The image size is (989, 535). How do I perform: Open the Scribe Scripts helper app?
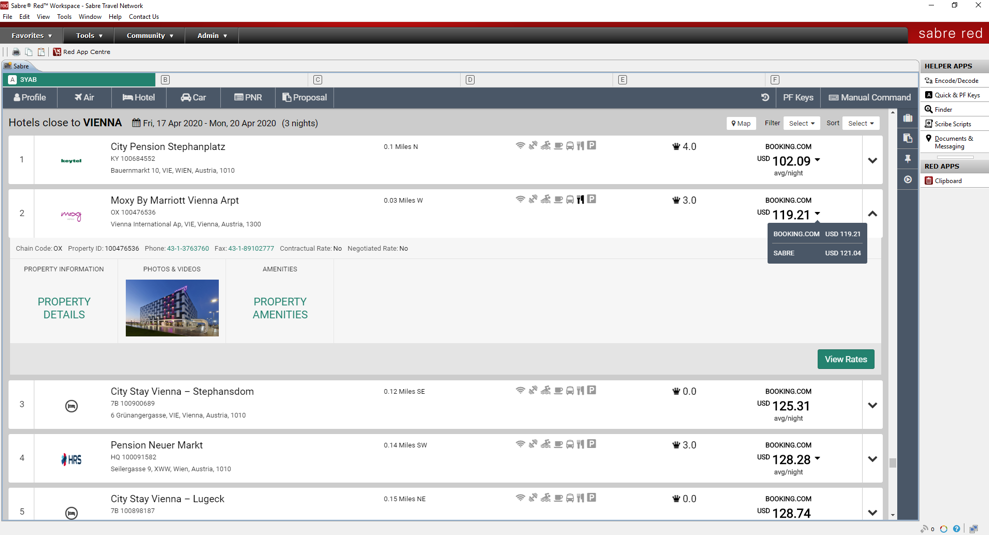click(948, 124)
